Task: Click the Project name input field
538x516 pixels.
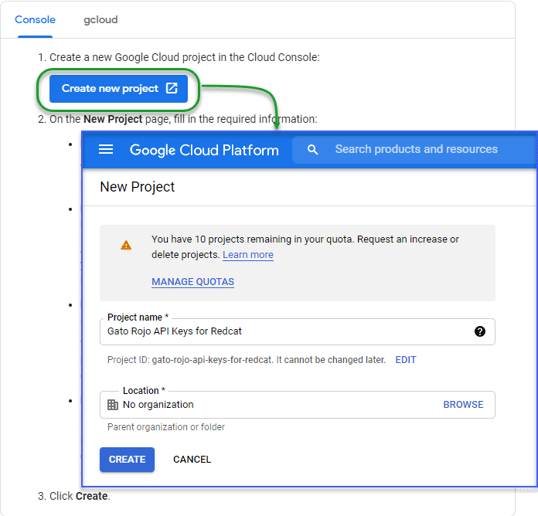Action: point(297,331)
